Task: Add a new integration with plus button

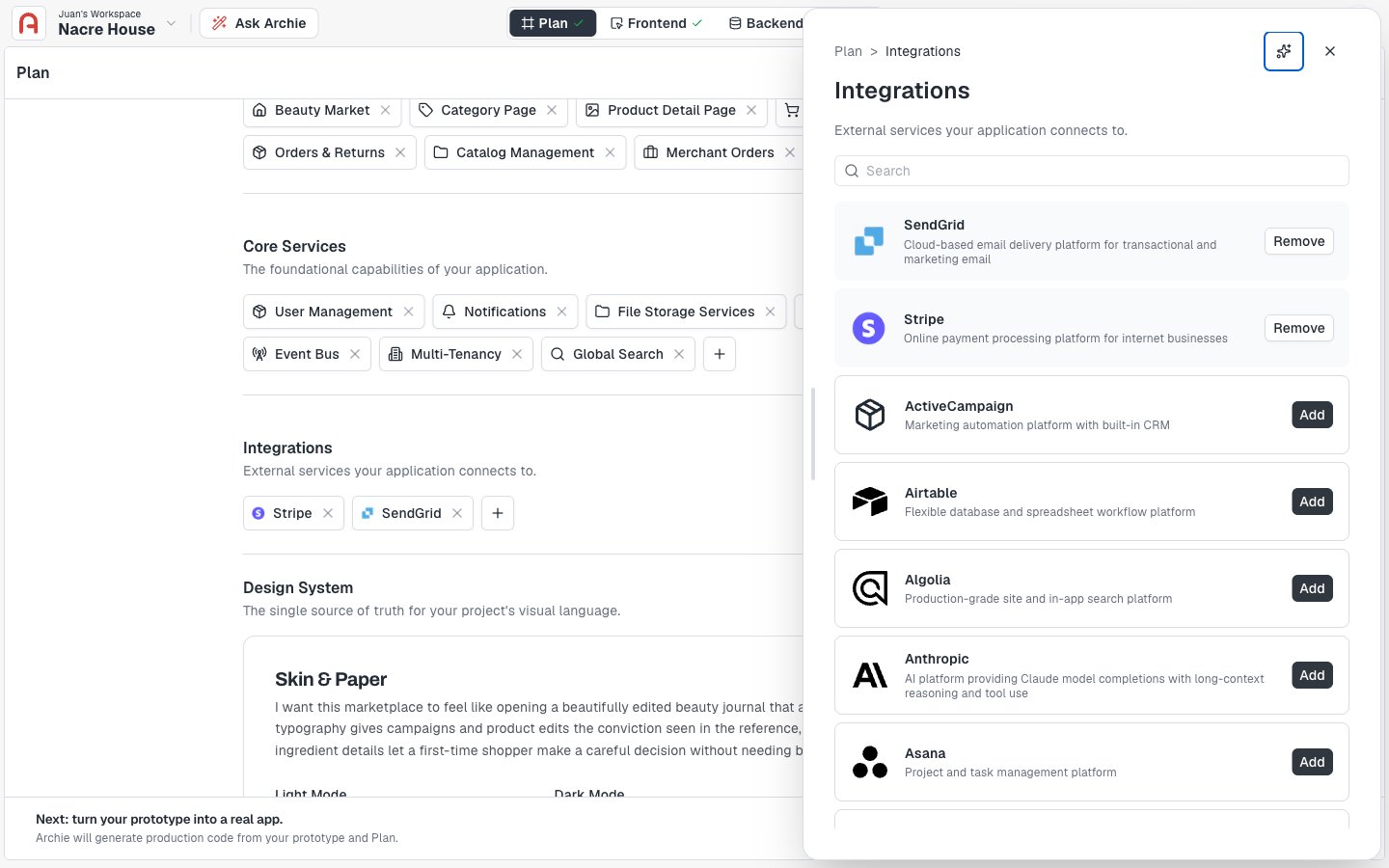Action: [498, 513]
